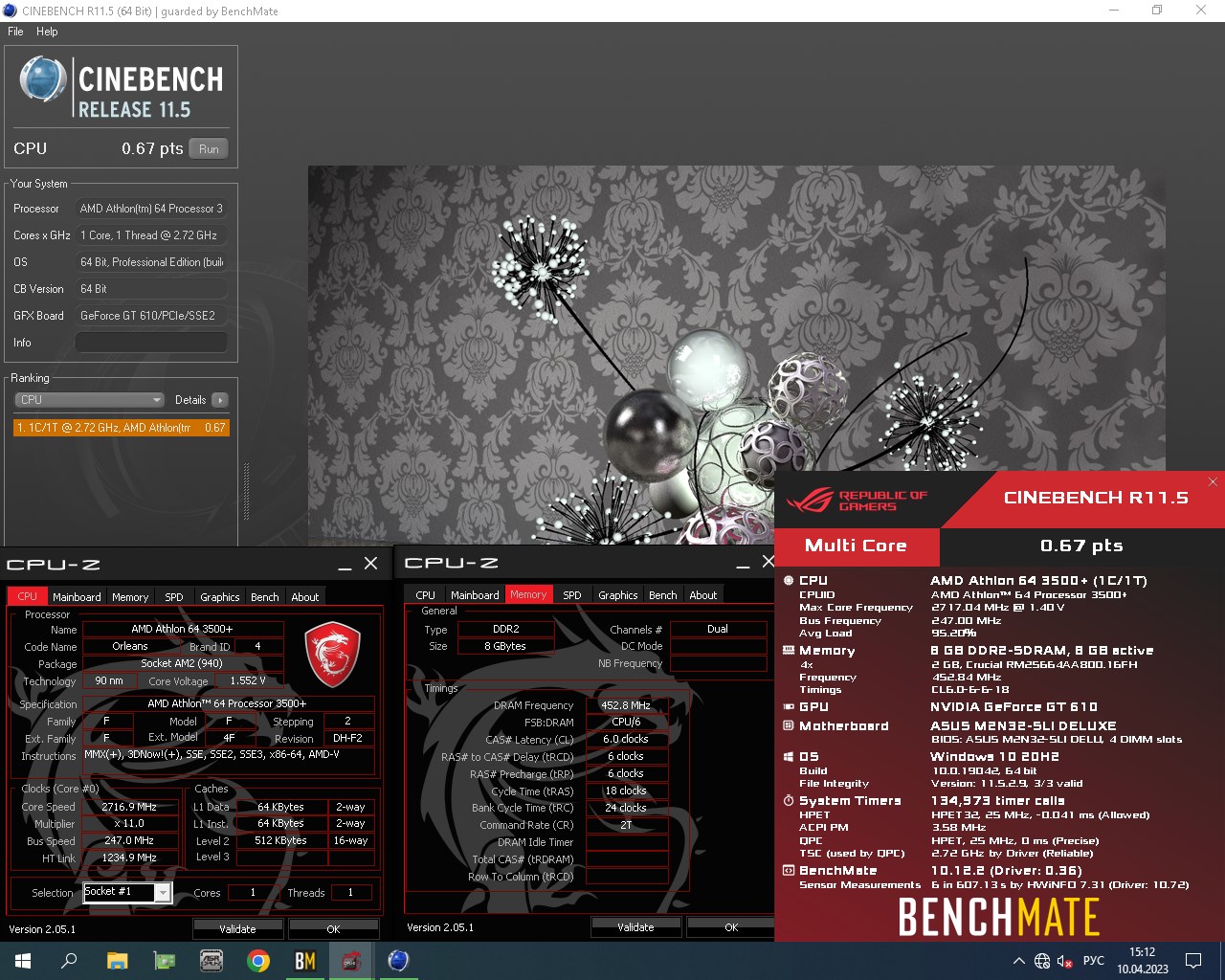Open the ASRock CPU-Z taskbar icon
Viewport: 1225px width, 980px height.
(211, 961)
